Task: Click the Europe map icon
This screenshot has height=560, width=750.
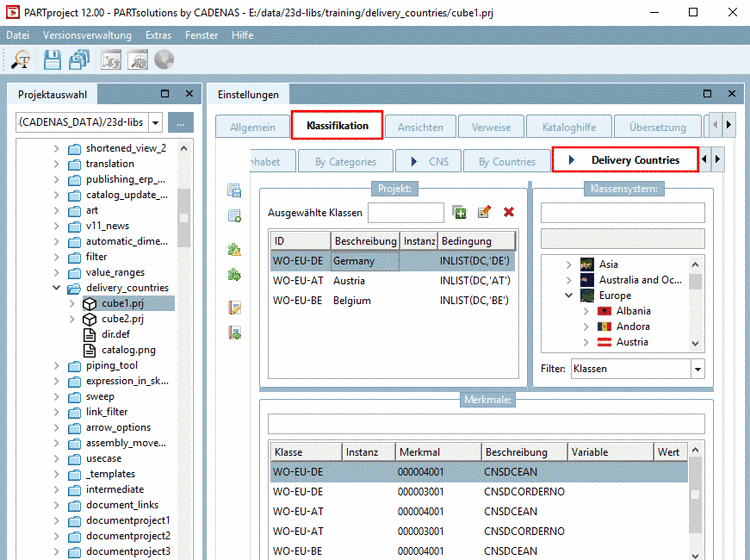Action: [x=587, y=296]
